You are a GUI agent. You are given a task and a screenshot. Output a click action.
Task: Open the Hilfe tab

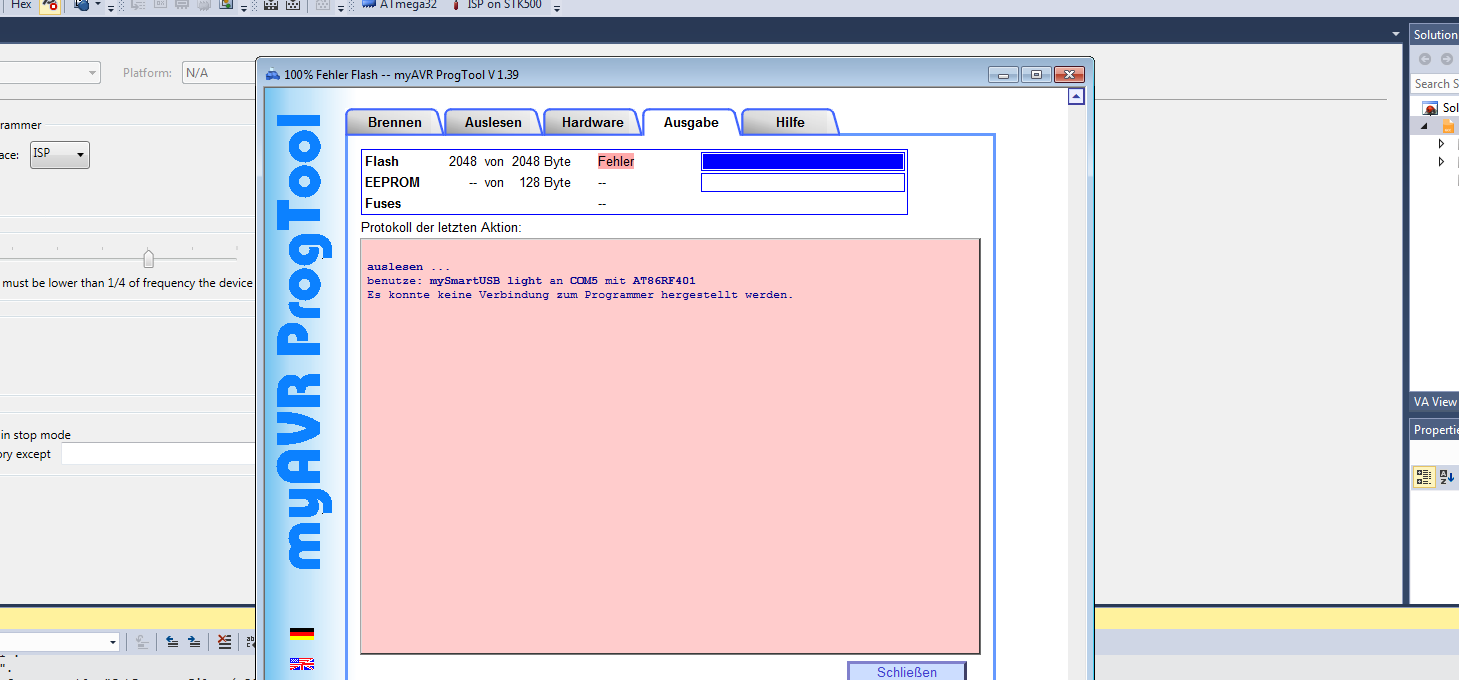click(x=789, y=122)
